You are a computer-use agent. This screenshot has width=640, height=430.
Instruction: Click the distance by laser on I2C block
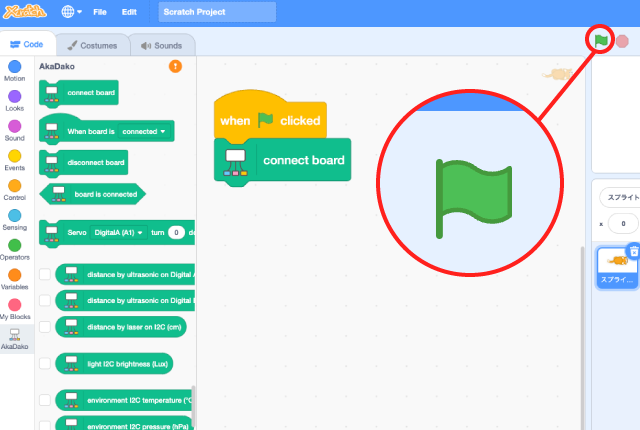[x=121, y=327]
